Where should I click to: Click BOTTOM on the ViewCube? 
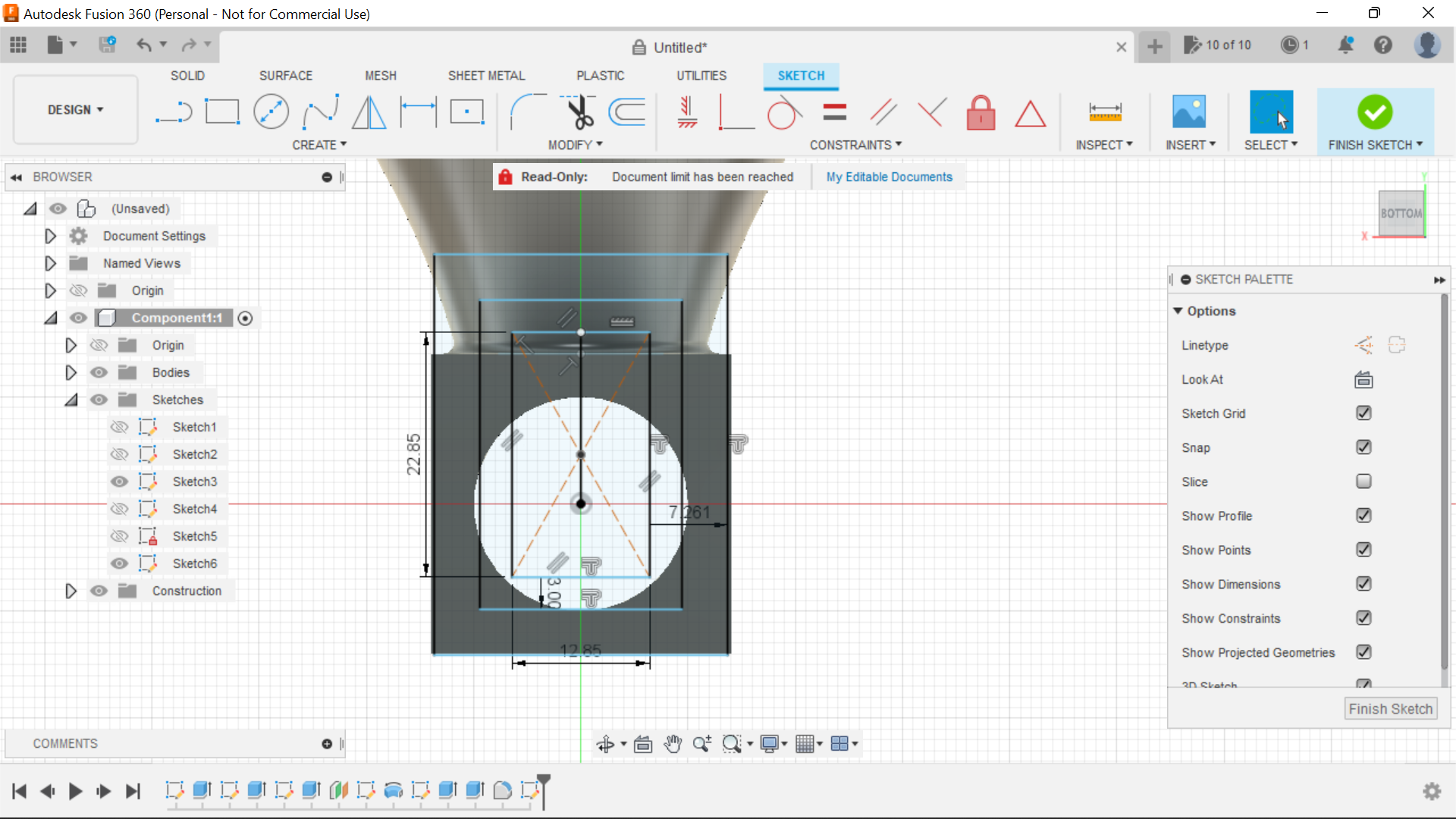(1401, 213)
